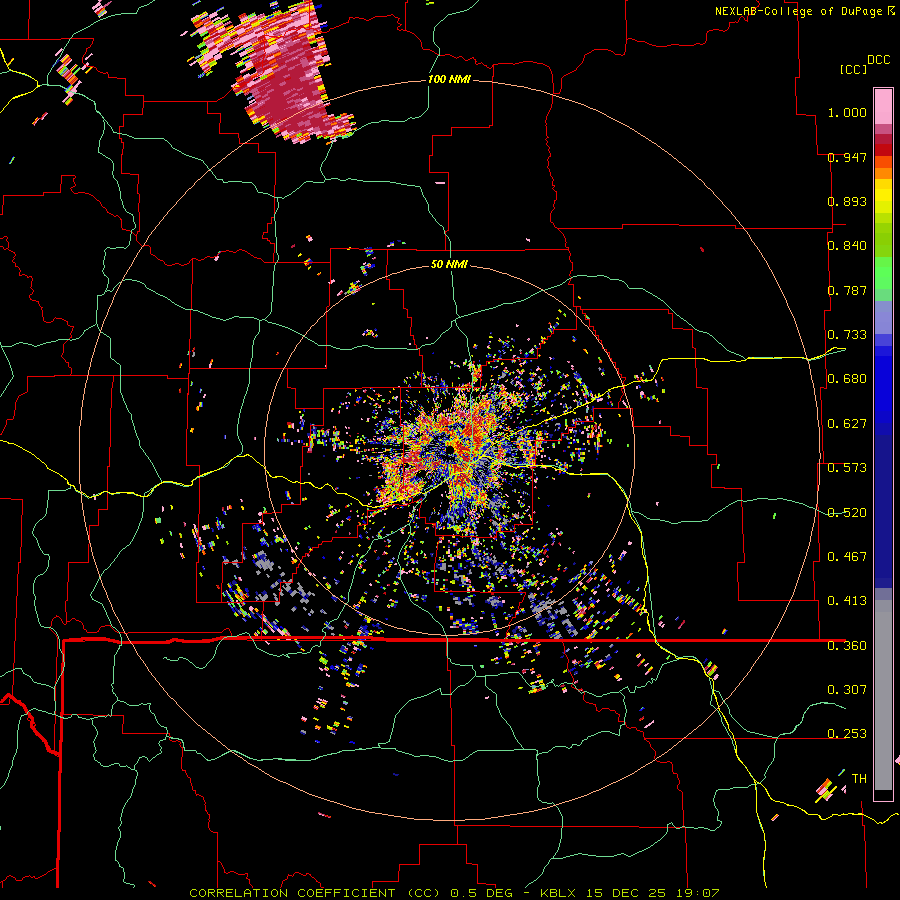Pick the red segment of the color bar
Image resolution: width=900 pixels, height=900 pixels.
coord(883,150)
